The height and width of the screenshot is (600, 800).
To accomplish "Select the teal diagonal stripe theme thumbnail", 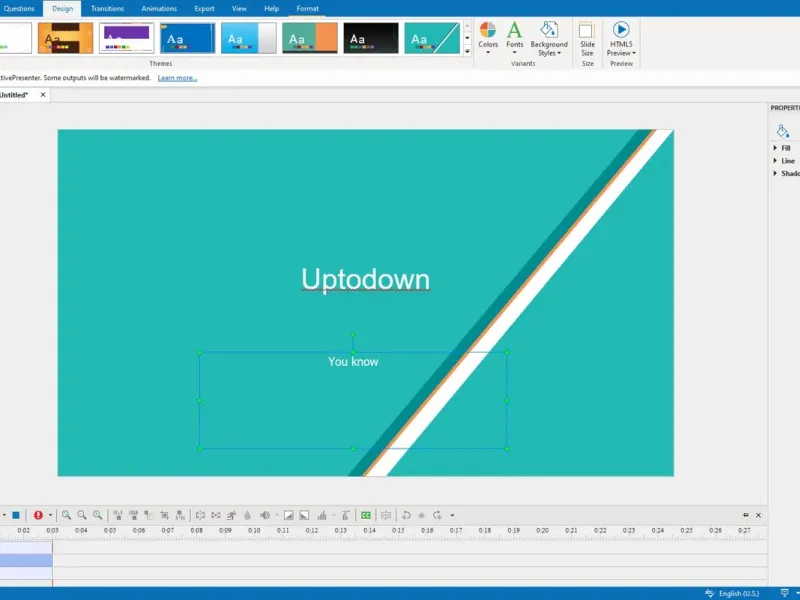I will pos(432,38).
